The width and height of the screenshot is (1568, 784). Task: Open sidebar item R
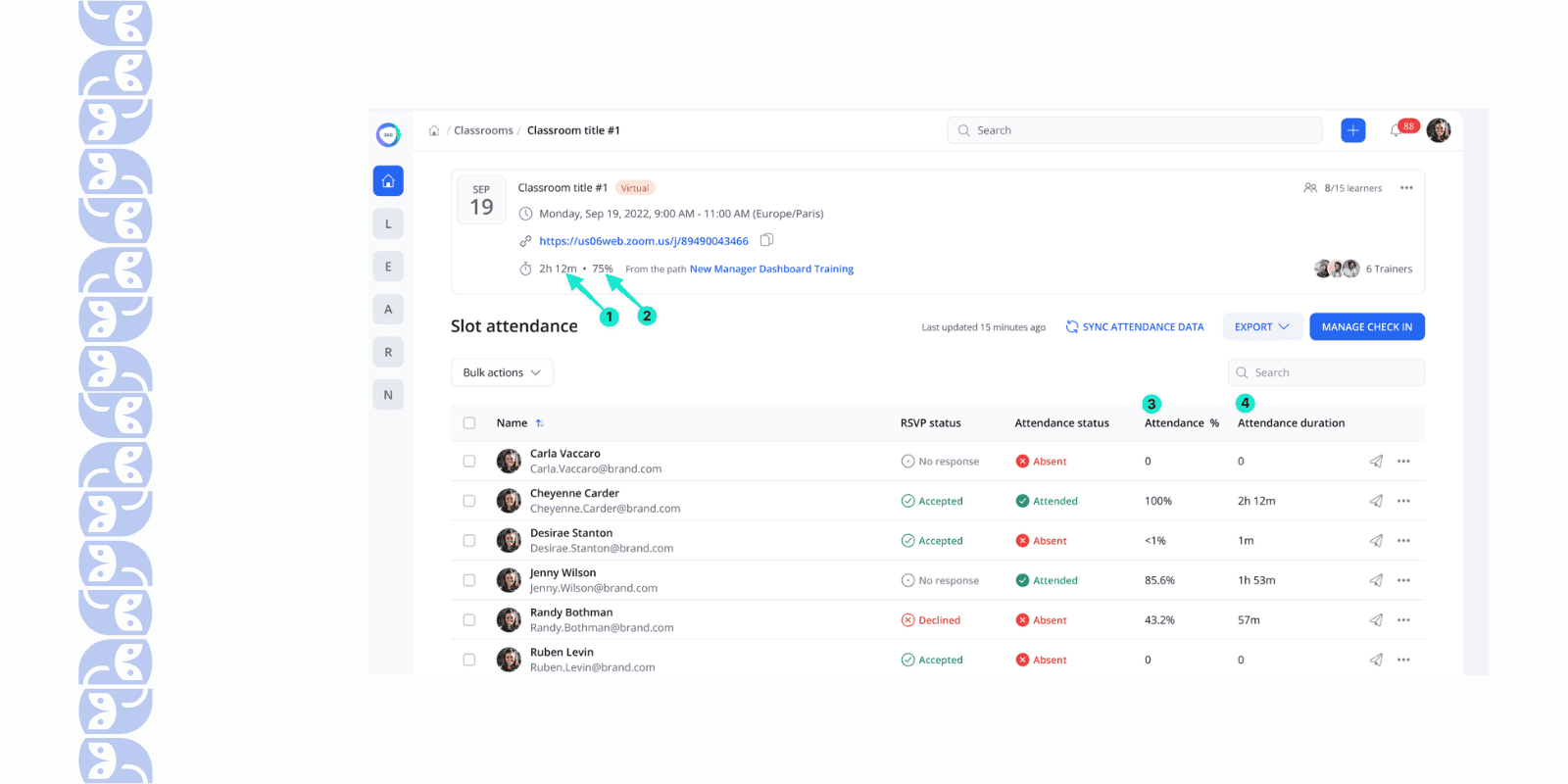tap(388, 352)
